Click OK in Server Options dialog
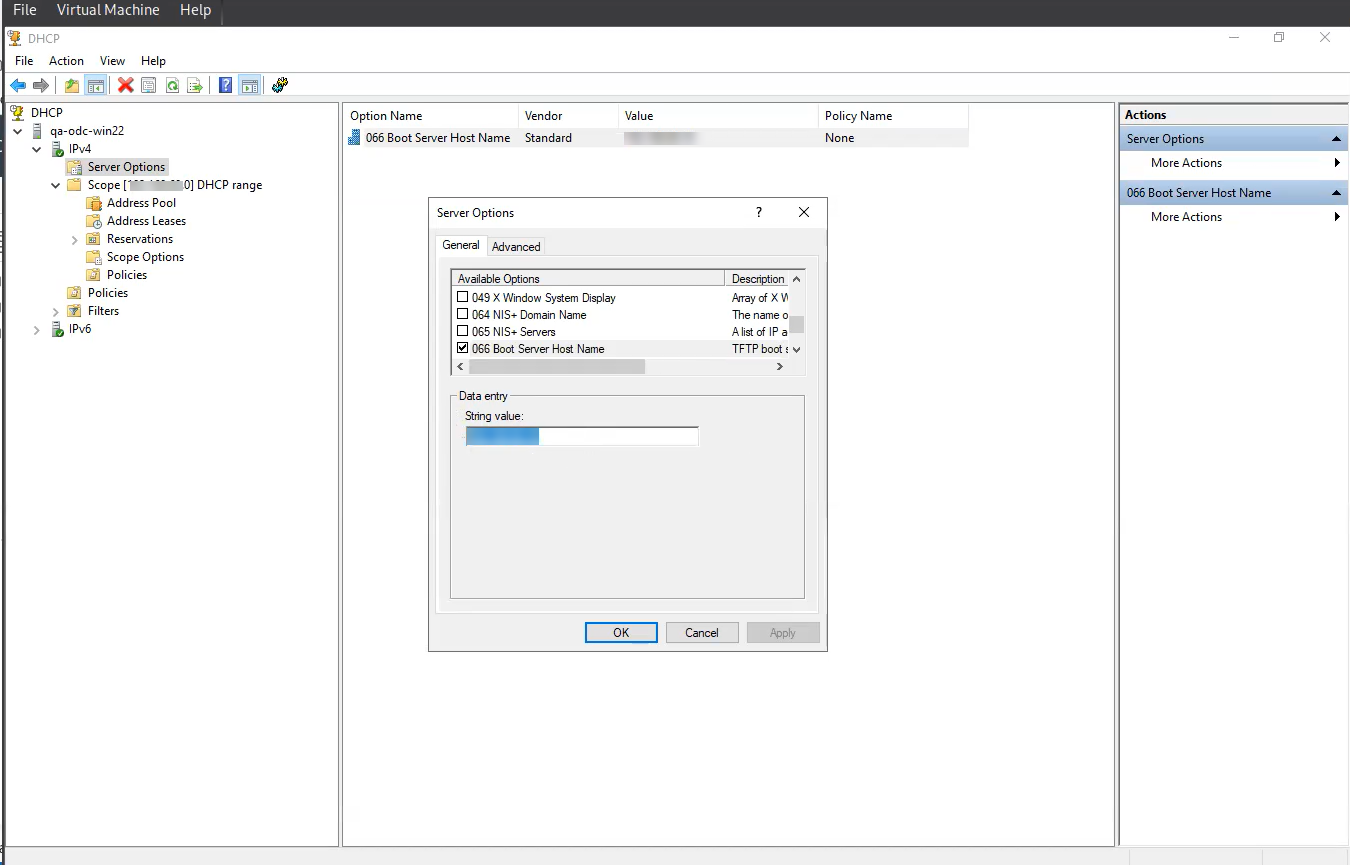 [x=621, y=633]
